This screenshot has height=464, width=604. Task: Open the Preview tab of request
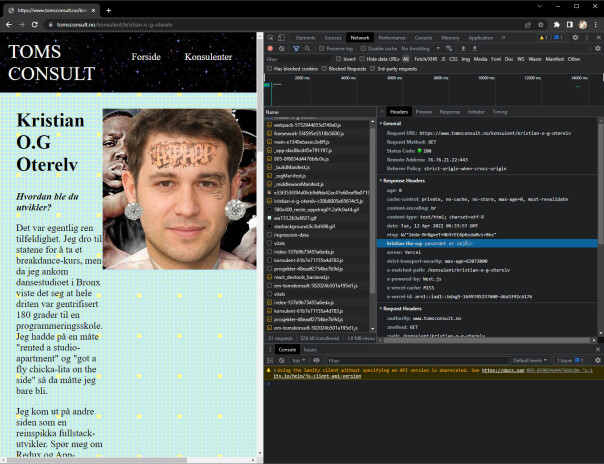tap(424, 112)
